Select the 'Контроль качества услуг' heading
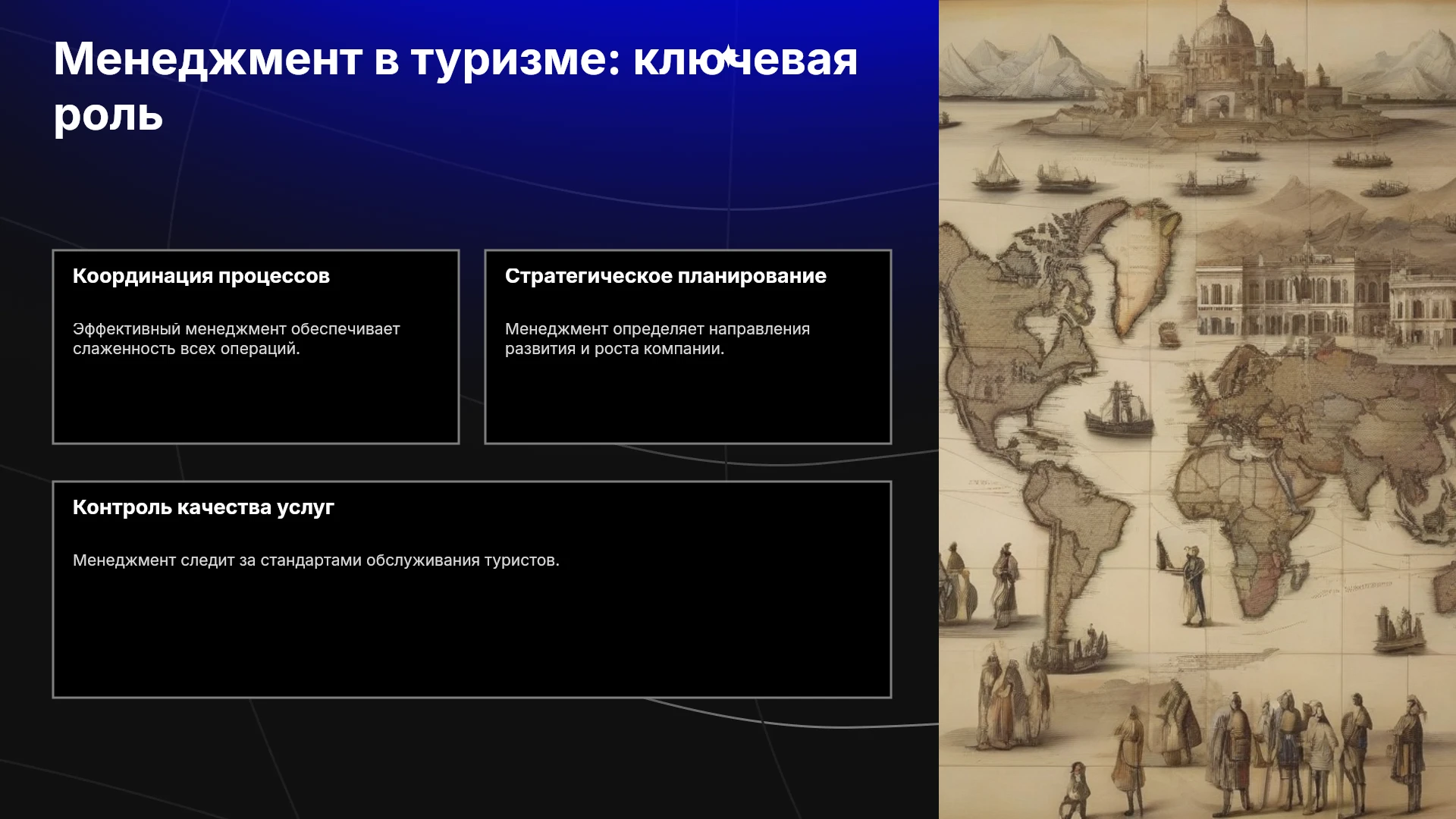1456x819 pixels. 203,507
